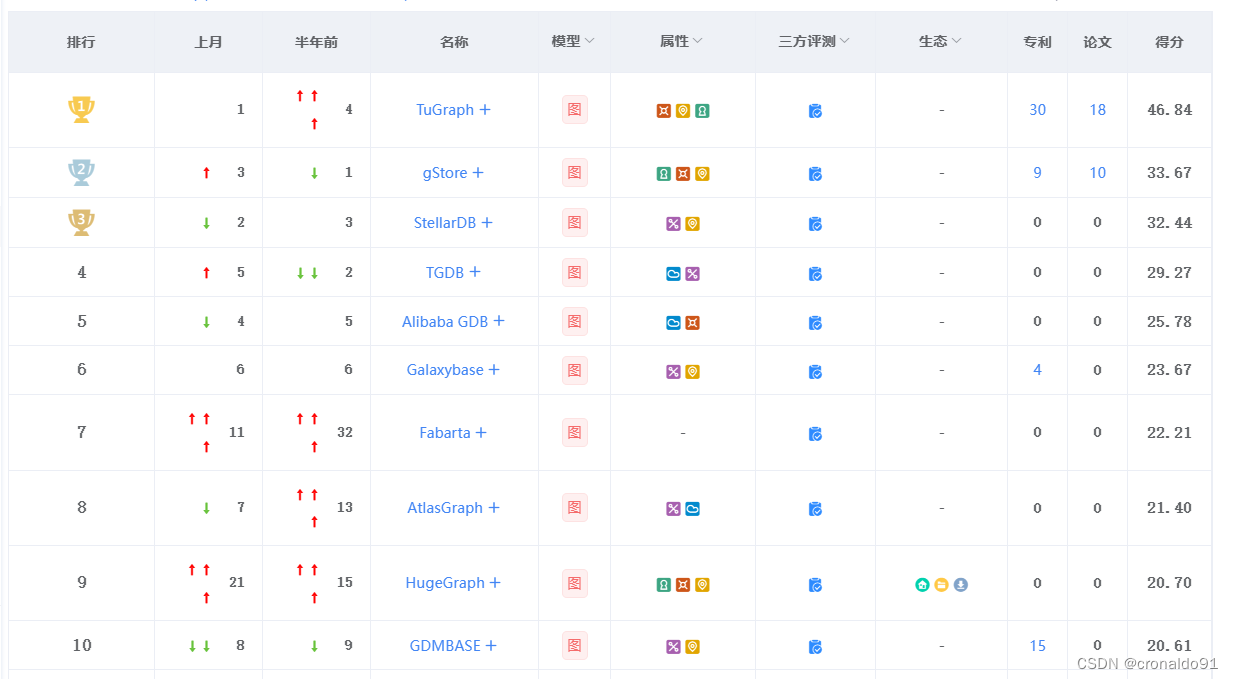The width and height of the screenshot is (1233, 679).
Task: Click the score value 46.84
Action: 1169,110
